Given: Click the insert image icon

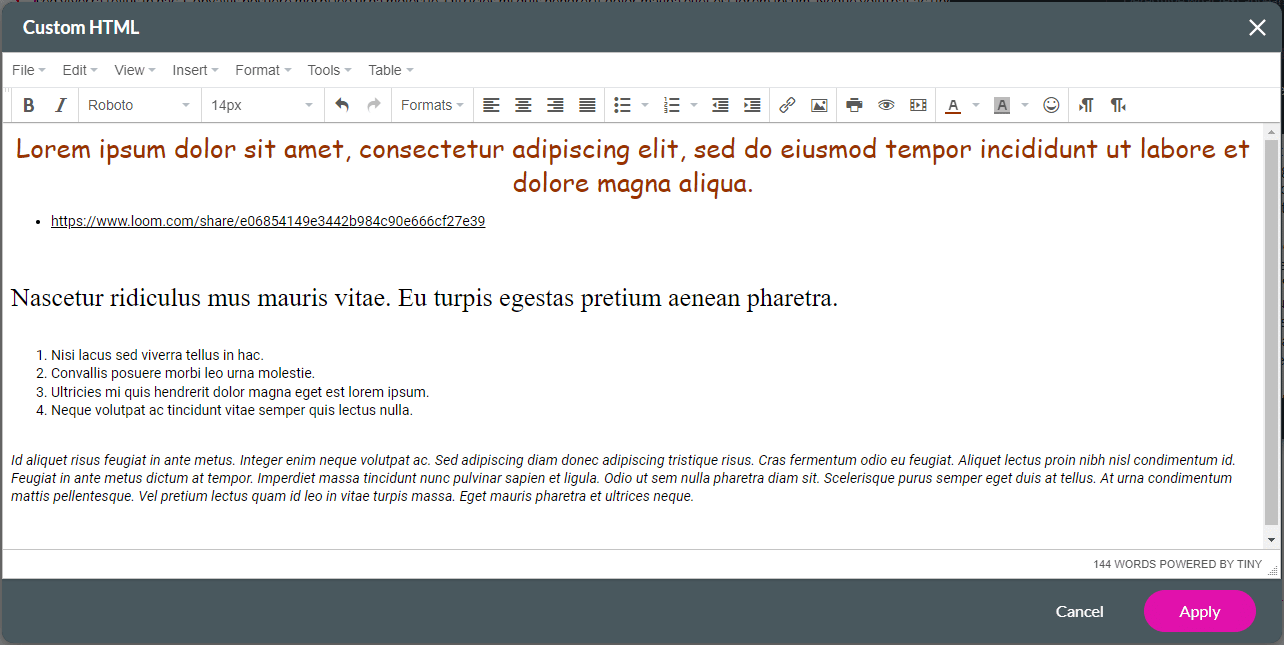Looking at the screenshot, I should tap(819, 105).
